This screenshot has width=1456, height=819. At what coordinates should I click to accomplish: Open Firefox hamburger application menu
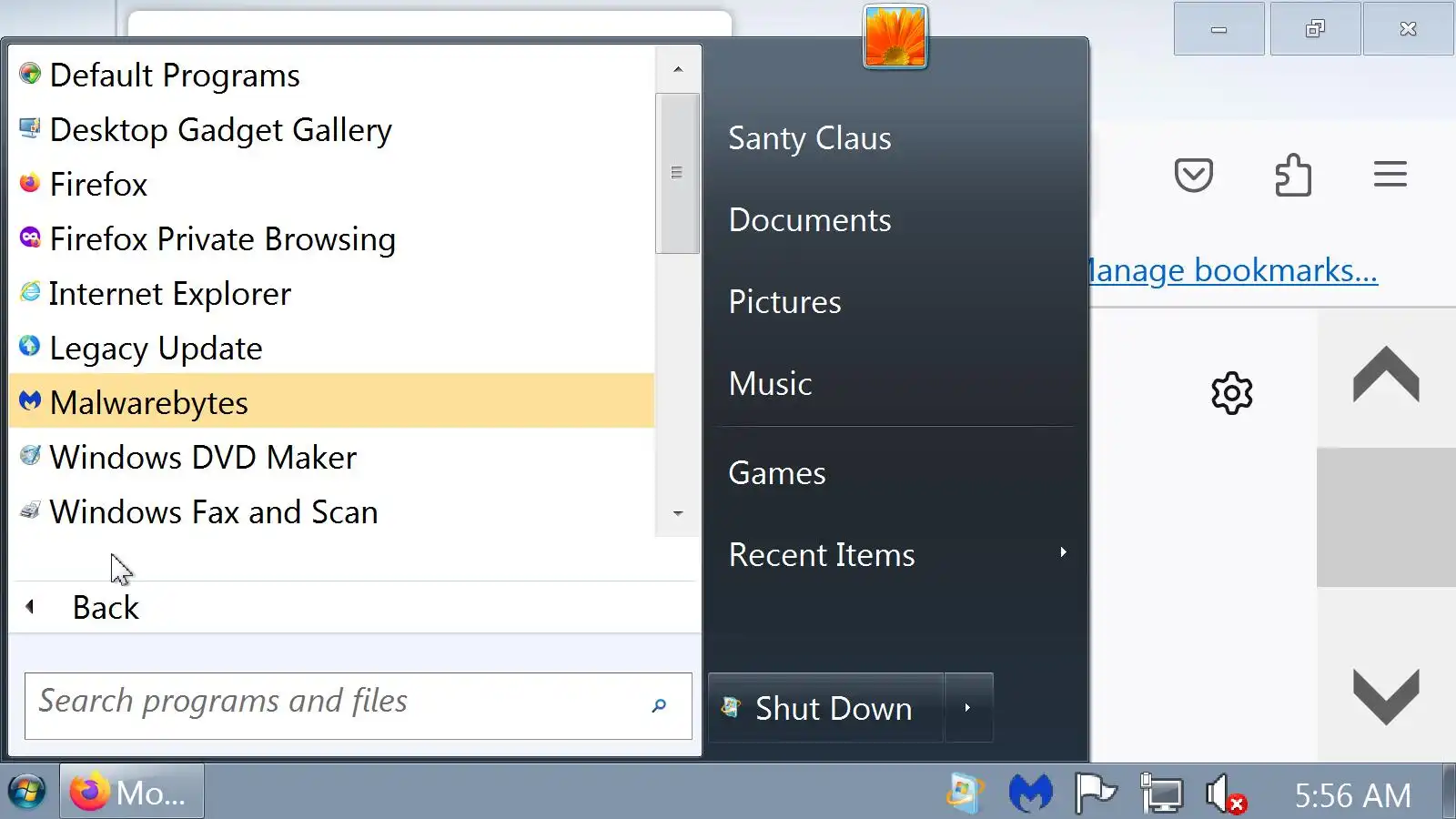pos(1390,174)
